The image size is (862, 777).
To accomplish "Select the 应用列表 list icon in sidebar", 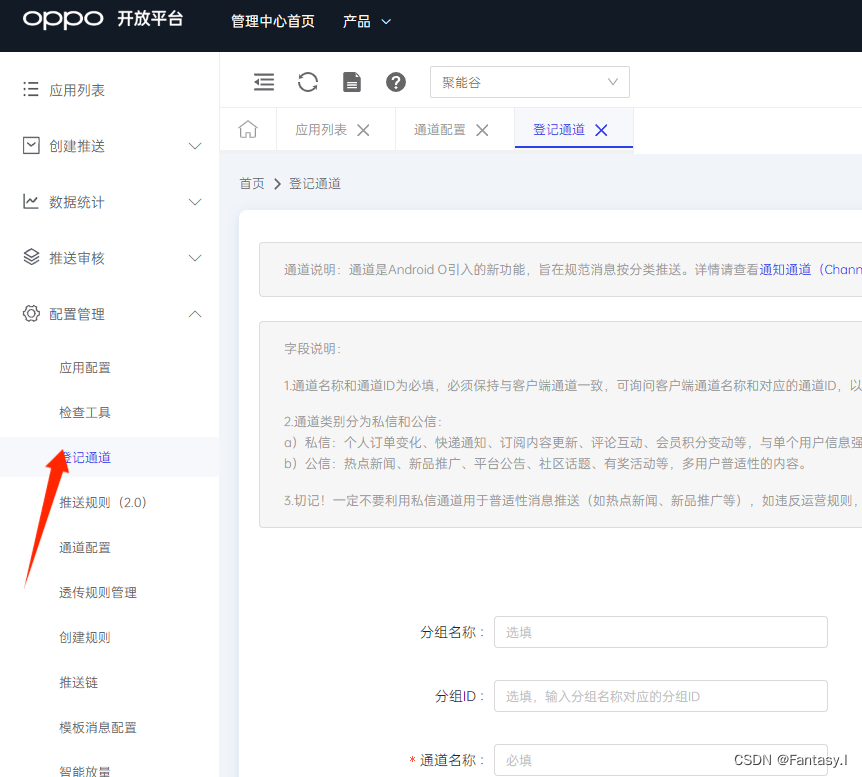I will [31, 89].
